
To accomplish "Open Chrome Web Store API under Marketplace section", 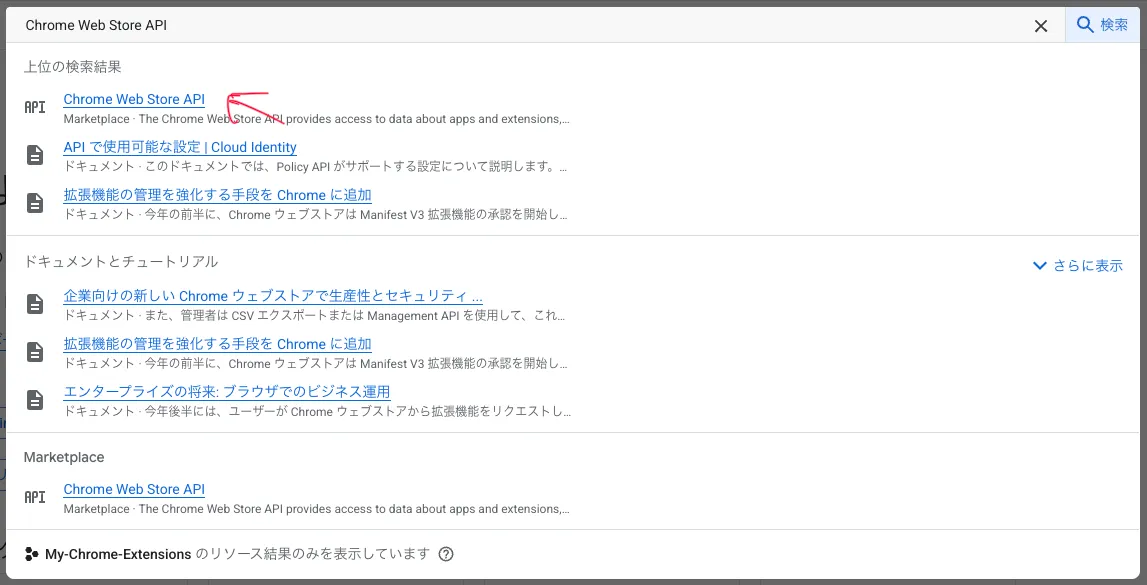I will [134, 489].
